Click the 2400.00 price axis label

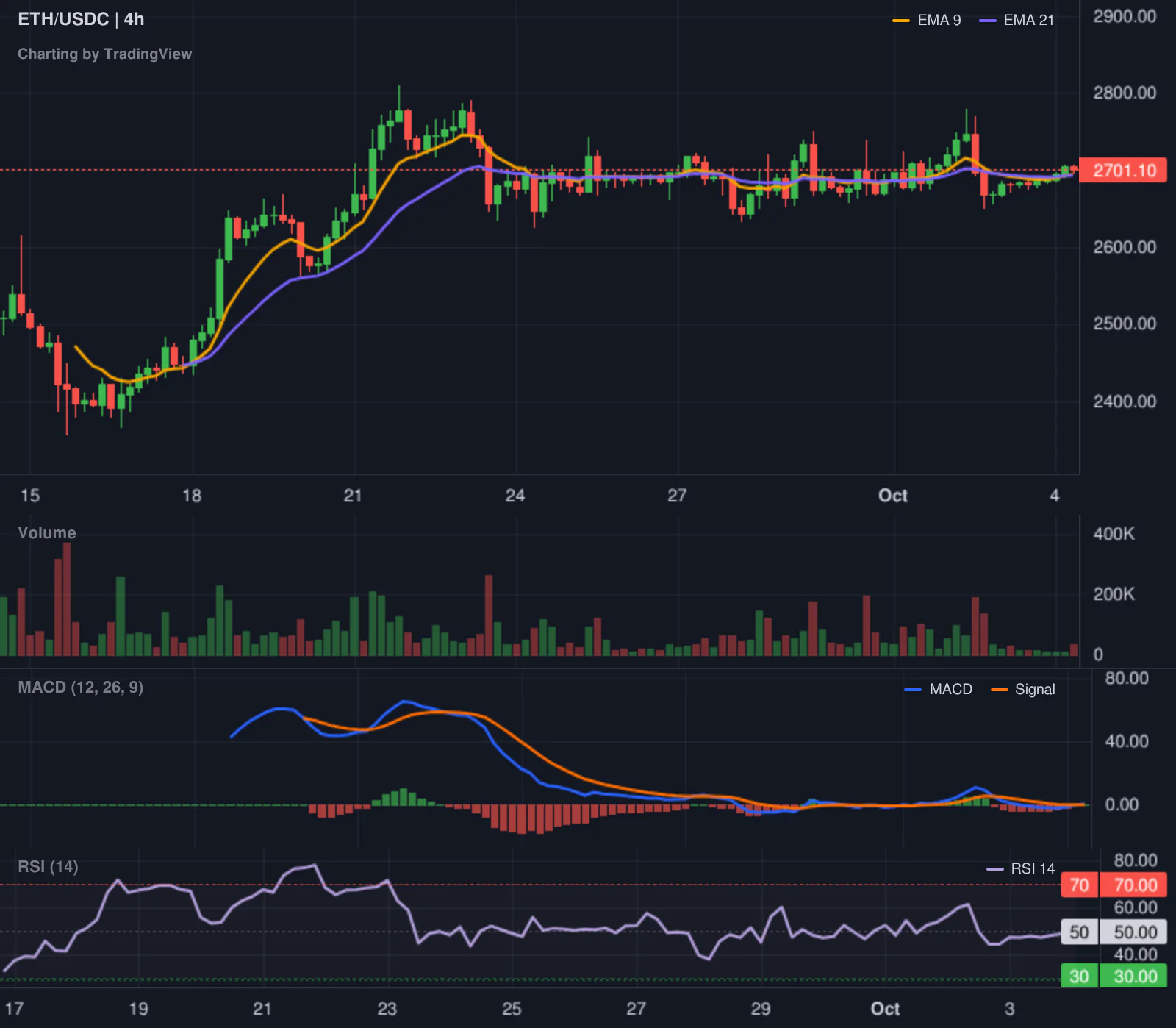tap(1125, 401)
